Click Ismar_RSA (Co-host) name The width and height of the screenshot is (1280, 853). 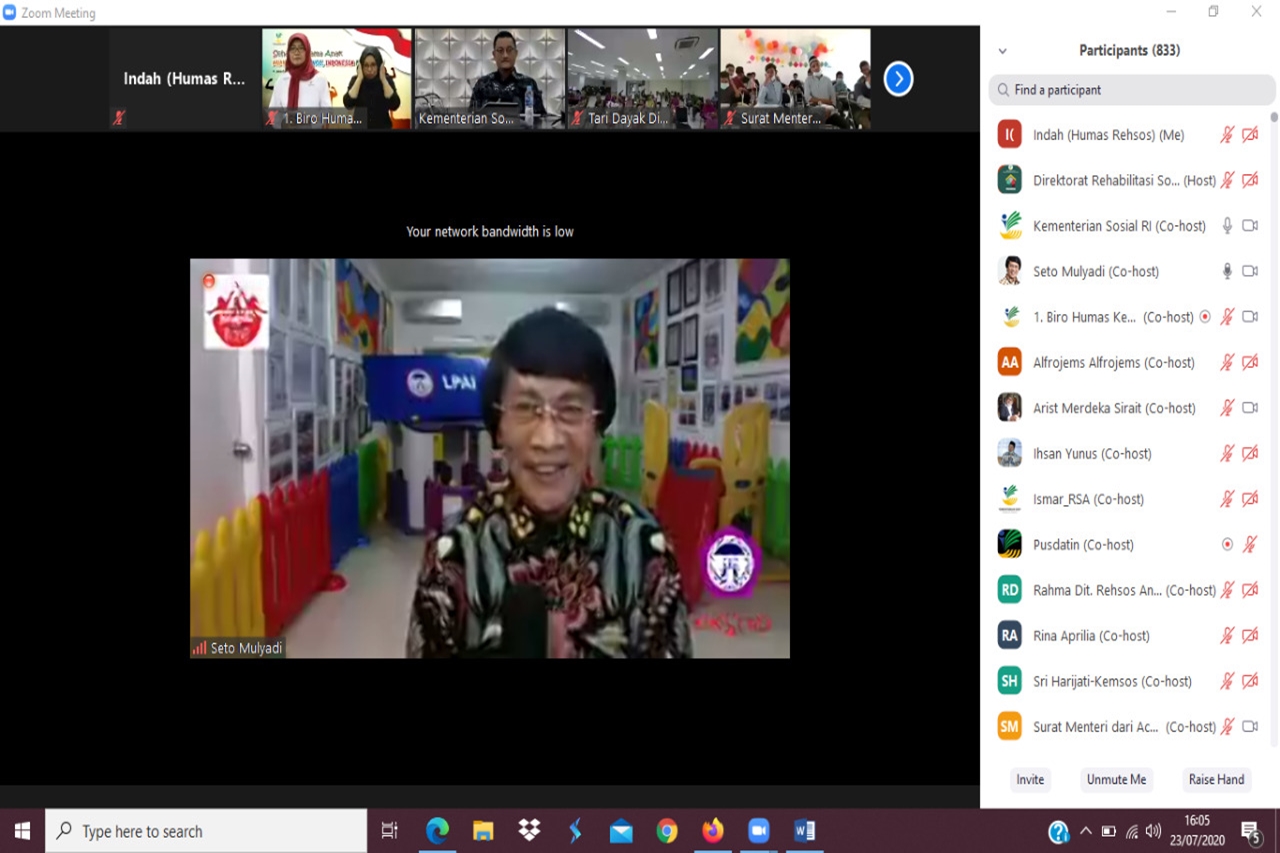coord(1088,499)
